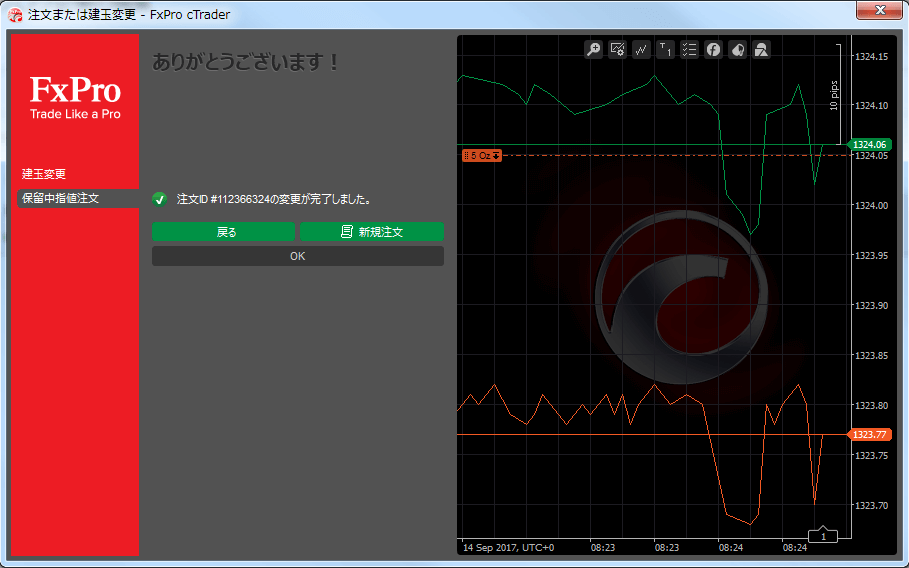Click the 戻る button
The image size is (909, 568).
pos(224,232)
